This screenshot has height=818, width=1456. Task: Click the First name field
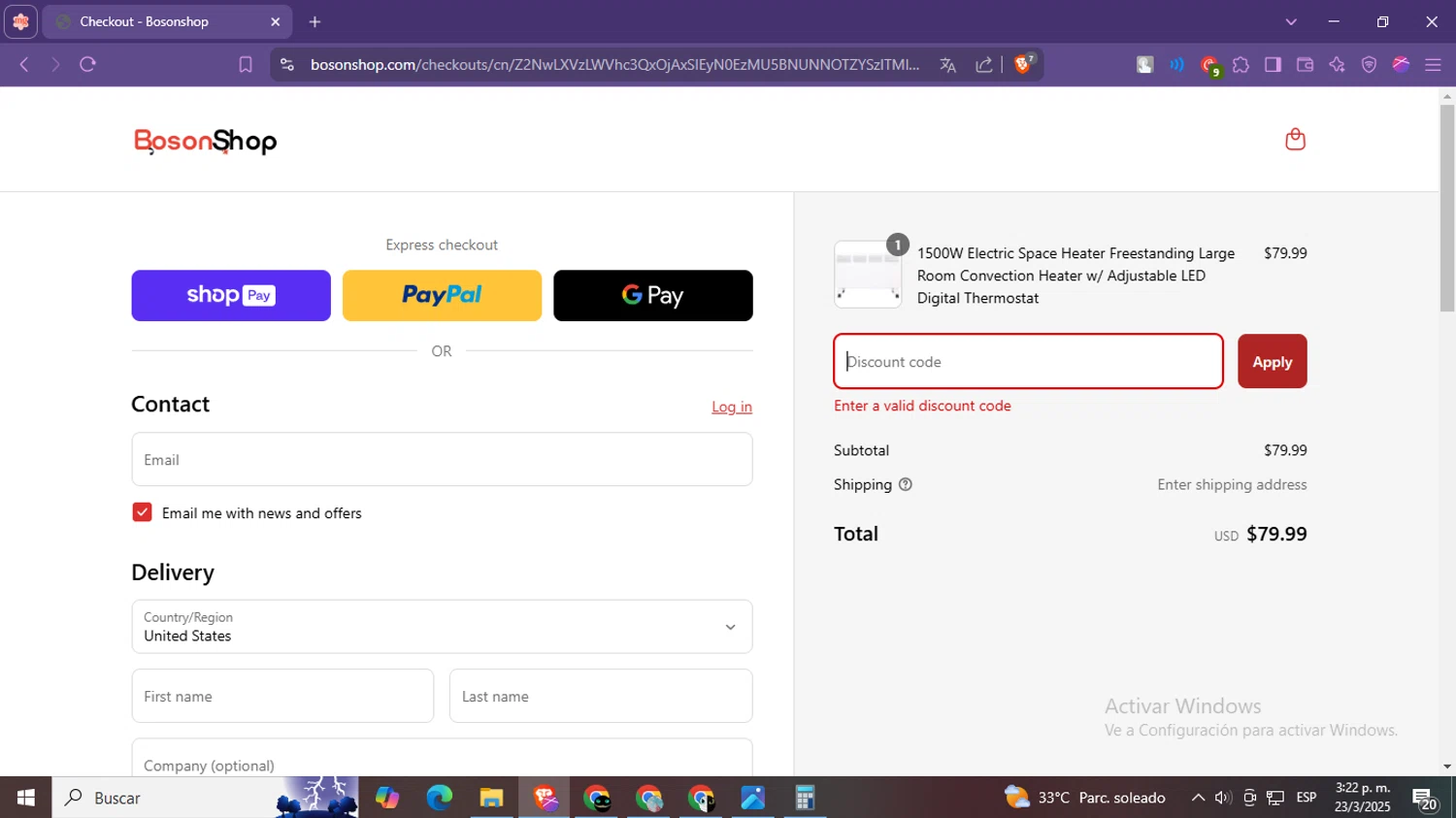click(x=282, y=696)
